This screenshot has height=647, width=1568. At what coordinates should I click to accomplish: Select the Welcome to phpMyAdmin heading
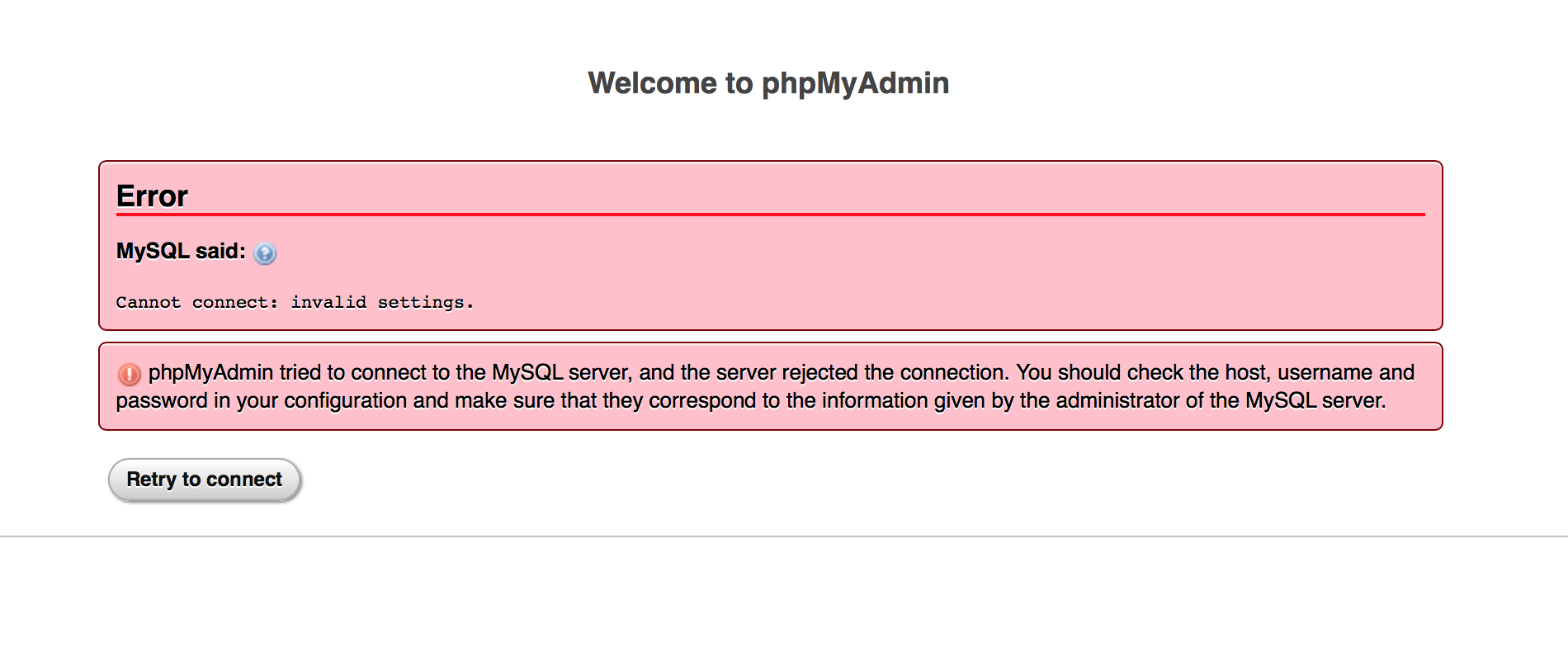(x=768, y=83)
